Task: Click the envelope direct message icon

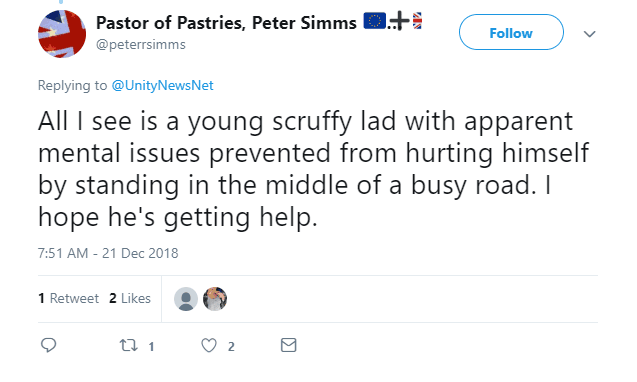Action: [288, 345]
